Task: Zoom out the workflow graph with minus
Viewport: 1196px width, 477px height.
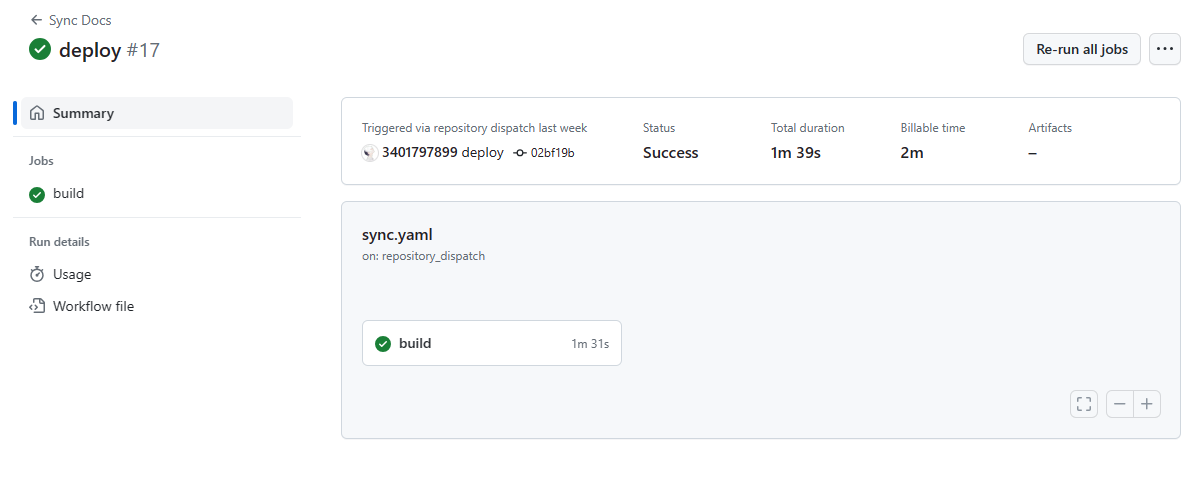Action: click(x=1120, y=404)
